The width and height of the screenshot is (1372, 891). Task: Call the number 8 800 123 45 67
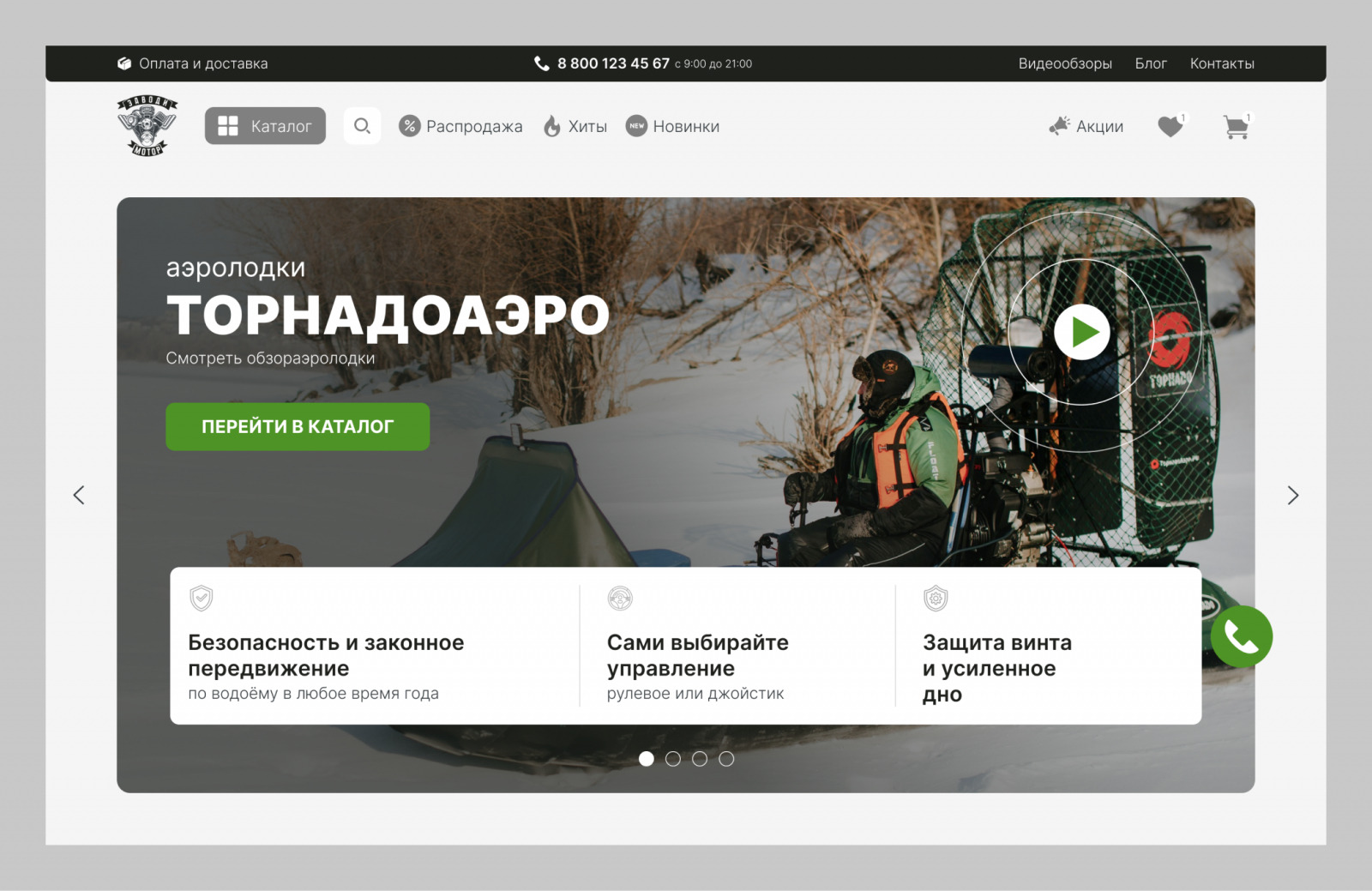pos(613,63)
